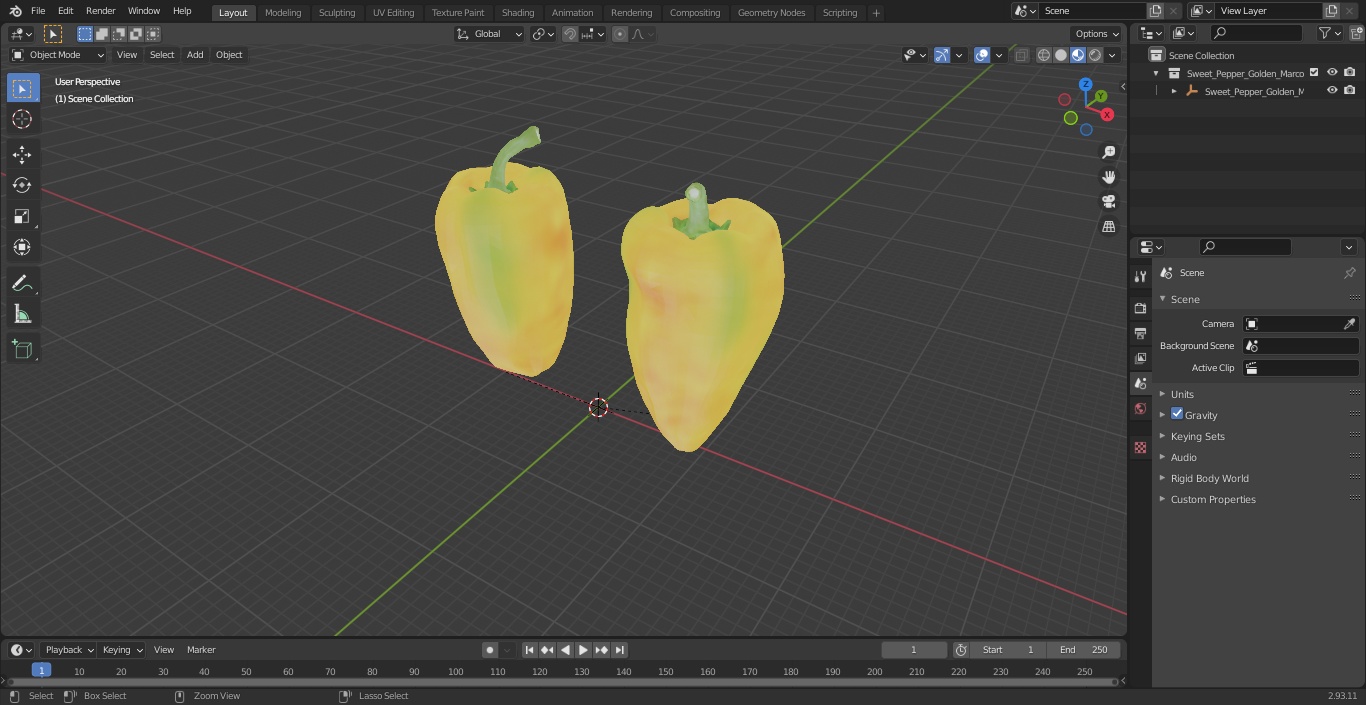Click the Select Box tool
The image size is (1366, 705).
point(22,88)
